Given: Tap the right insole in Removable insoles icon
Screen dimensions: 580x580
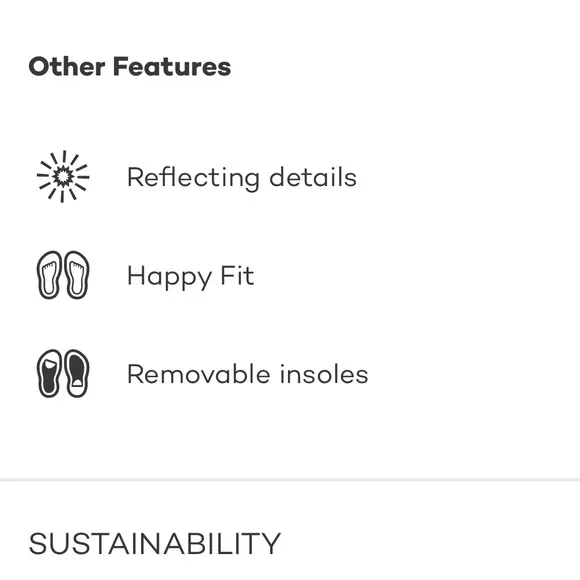Looking at the screenshot, I should click(77, 373).
